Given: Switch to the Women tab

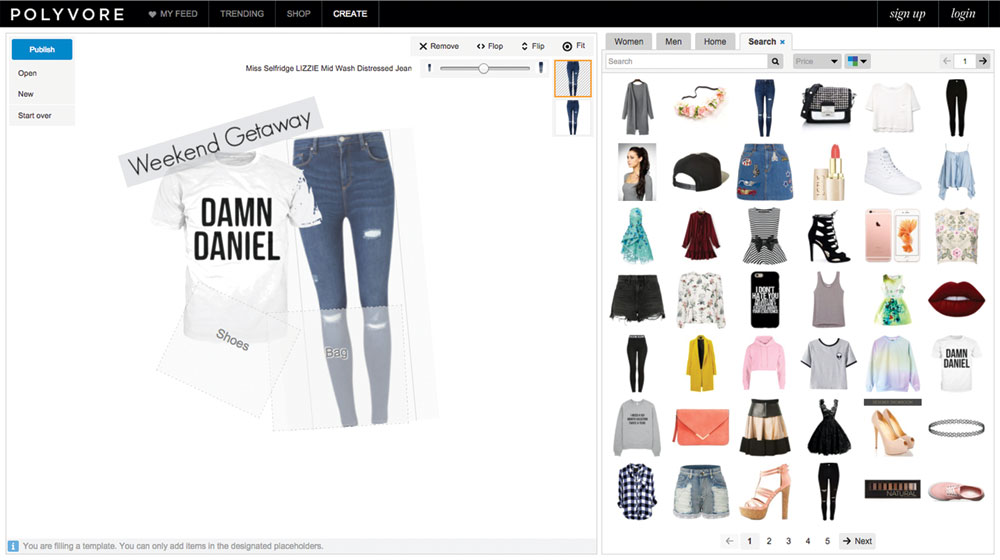Looking at the screenshot, I should point(629,41).
